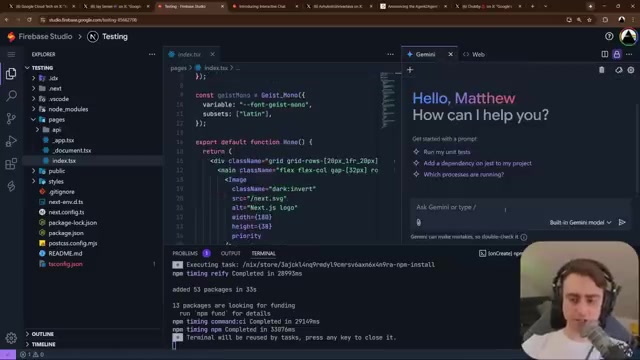Open the Extensions view
The height and width of the screenshot is (360, 640).
point(11,164)
